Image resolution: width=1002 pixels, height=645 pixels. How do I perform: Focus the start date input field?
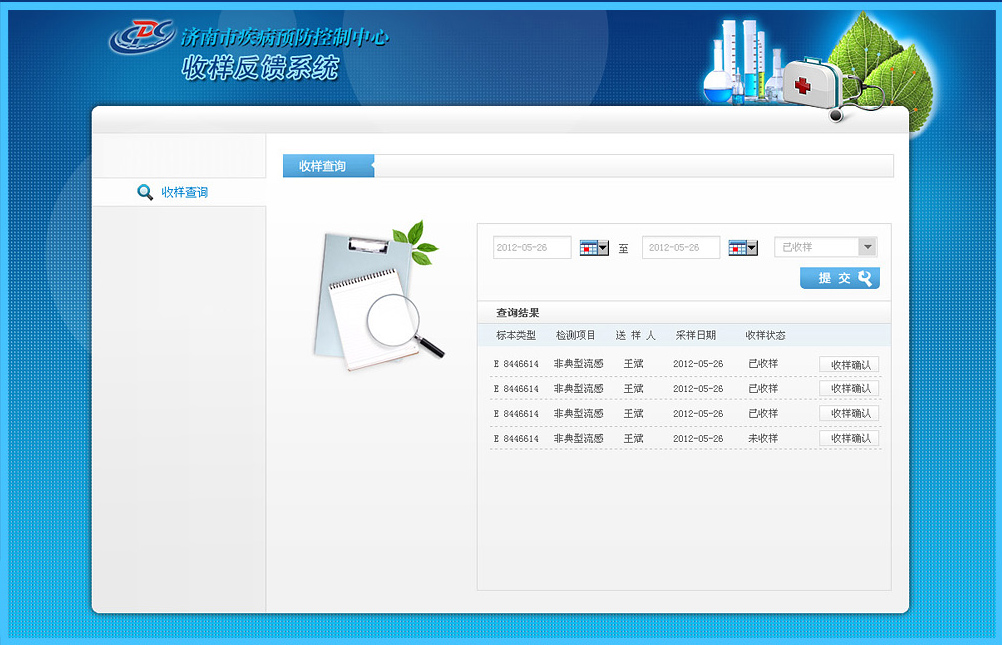(x=532, y=248)
